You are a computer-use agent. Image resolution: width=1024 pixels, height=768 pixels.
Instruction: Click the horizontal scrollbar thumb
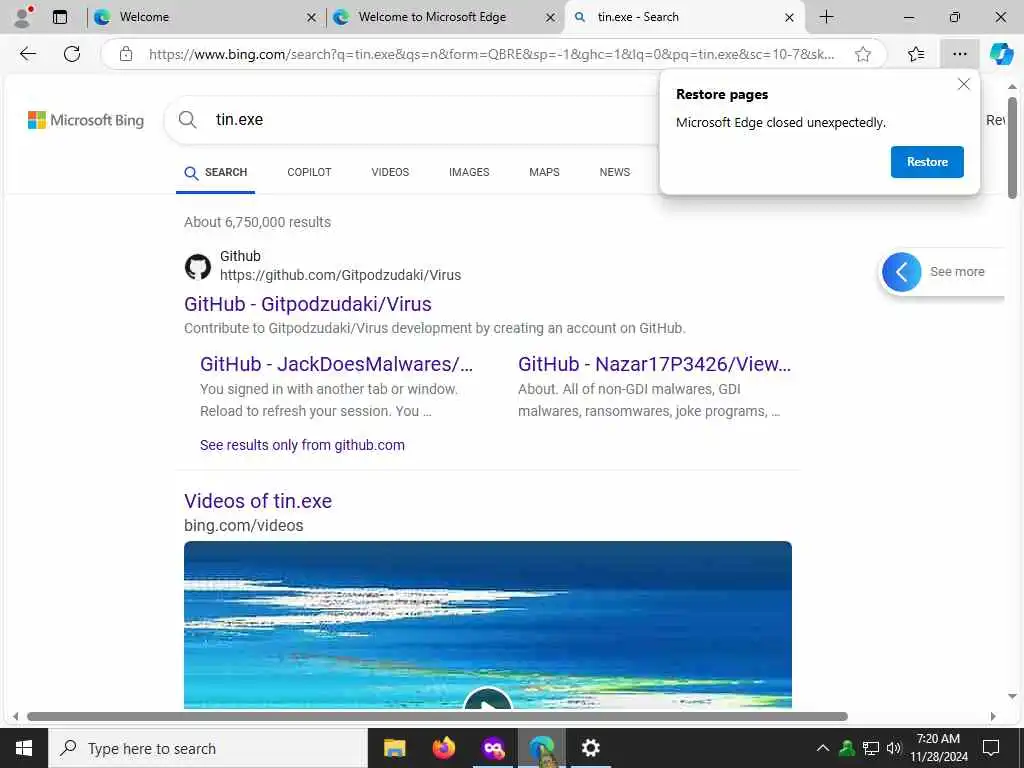click(x=437, y=716)
